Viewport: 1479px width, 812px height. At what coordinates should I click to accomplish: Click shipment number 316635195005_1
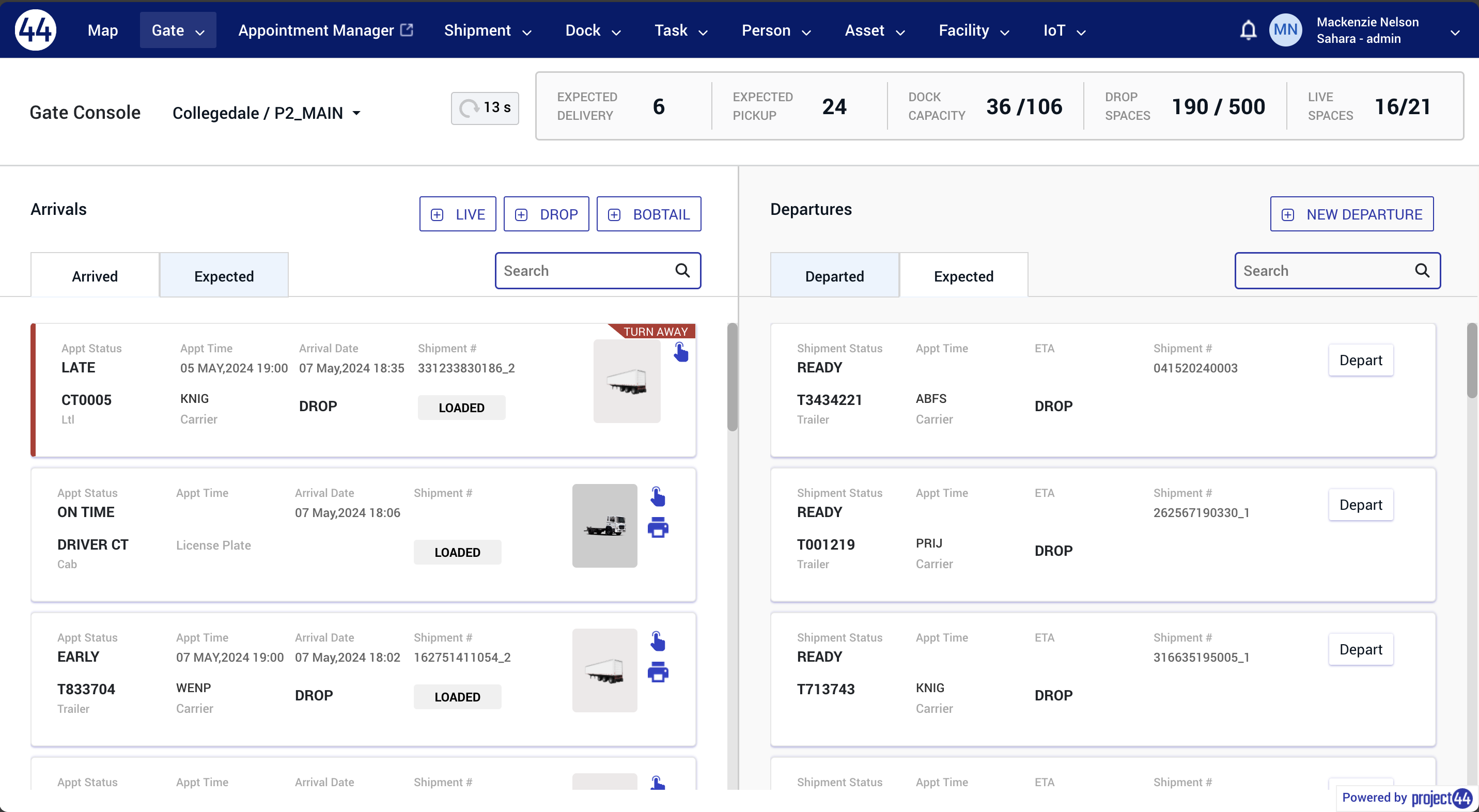coord(1202,658)
